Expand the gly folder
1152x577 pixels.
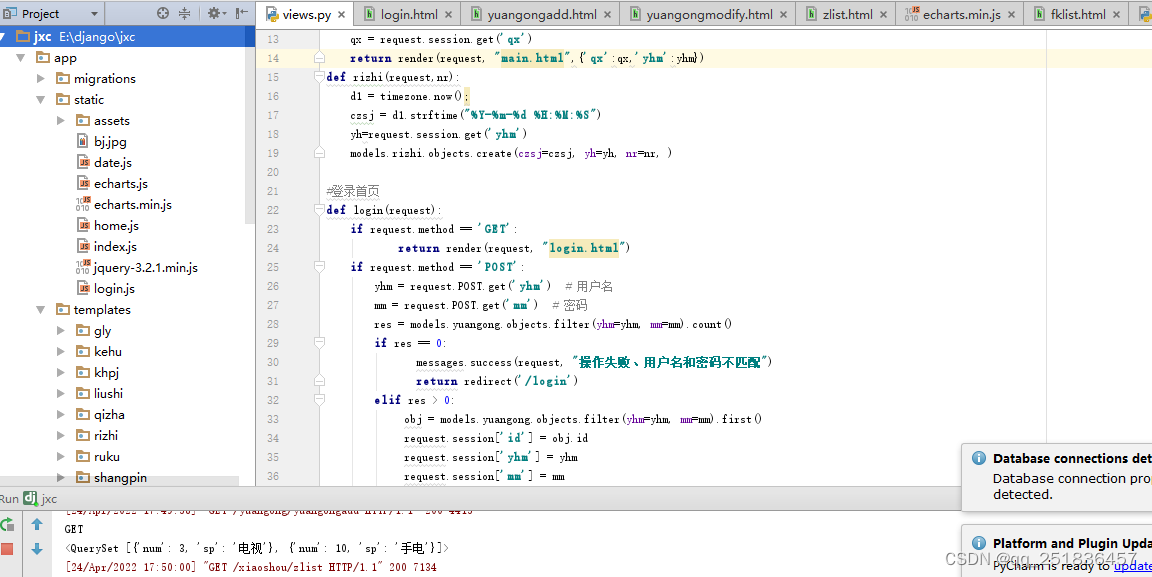[61, 331]
